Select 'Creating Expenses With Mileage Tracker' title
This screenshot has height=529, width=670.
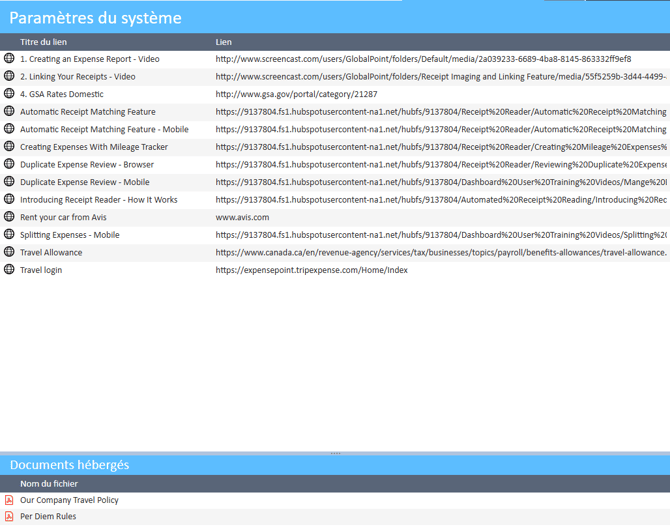94,147
